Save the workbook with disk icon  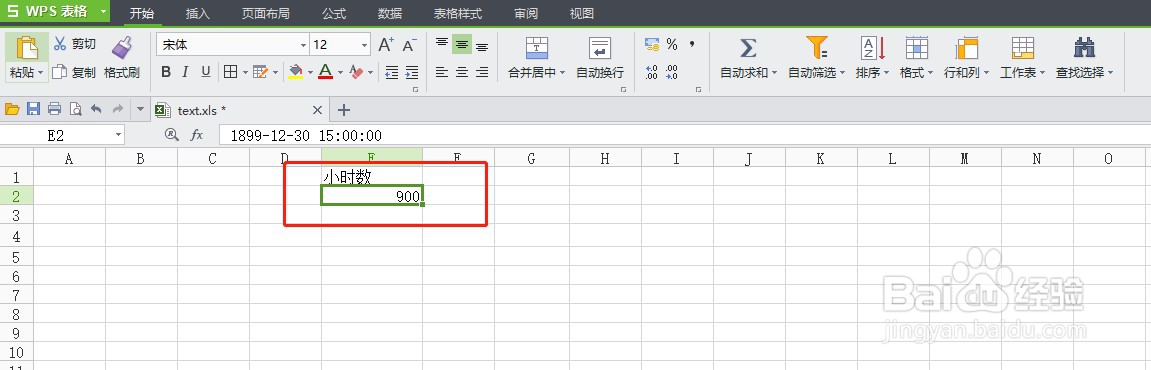coord(33,109)
